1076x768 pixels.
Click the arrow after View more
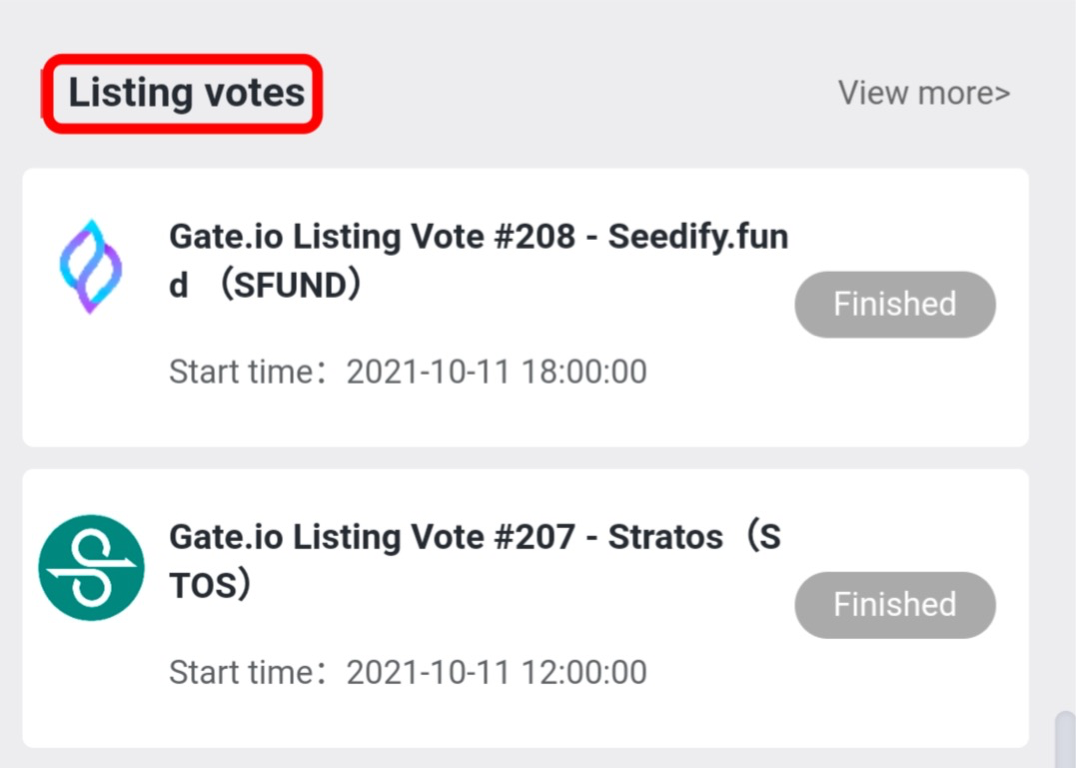click(1003, 94)
